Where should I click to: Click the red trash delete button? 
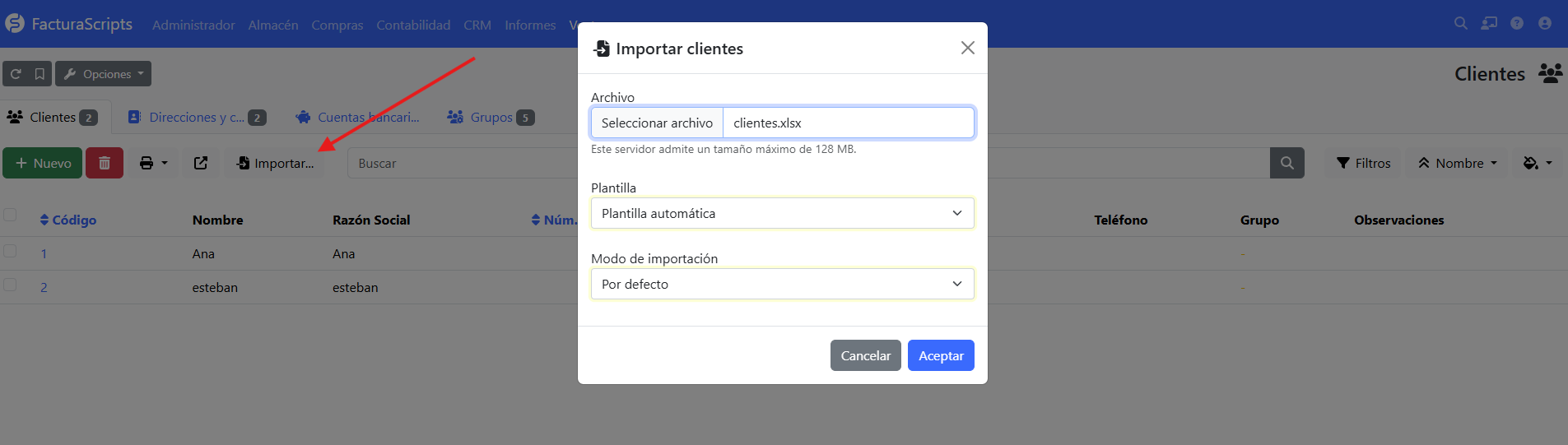coord(105,163)
